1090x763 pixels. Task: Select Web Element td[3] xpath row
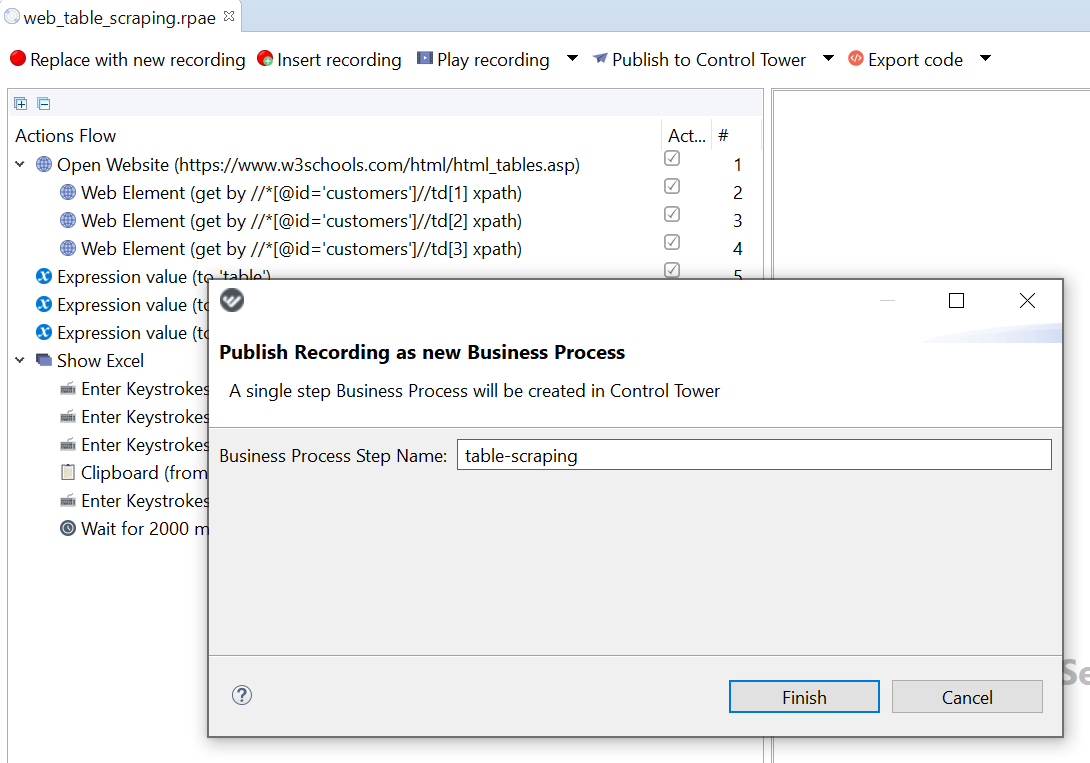click(301, 249)
